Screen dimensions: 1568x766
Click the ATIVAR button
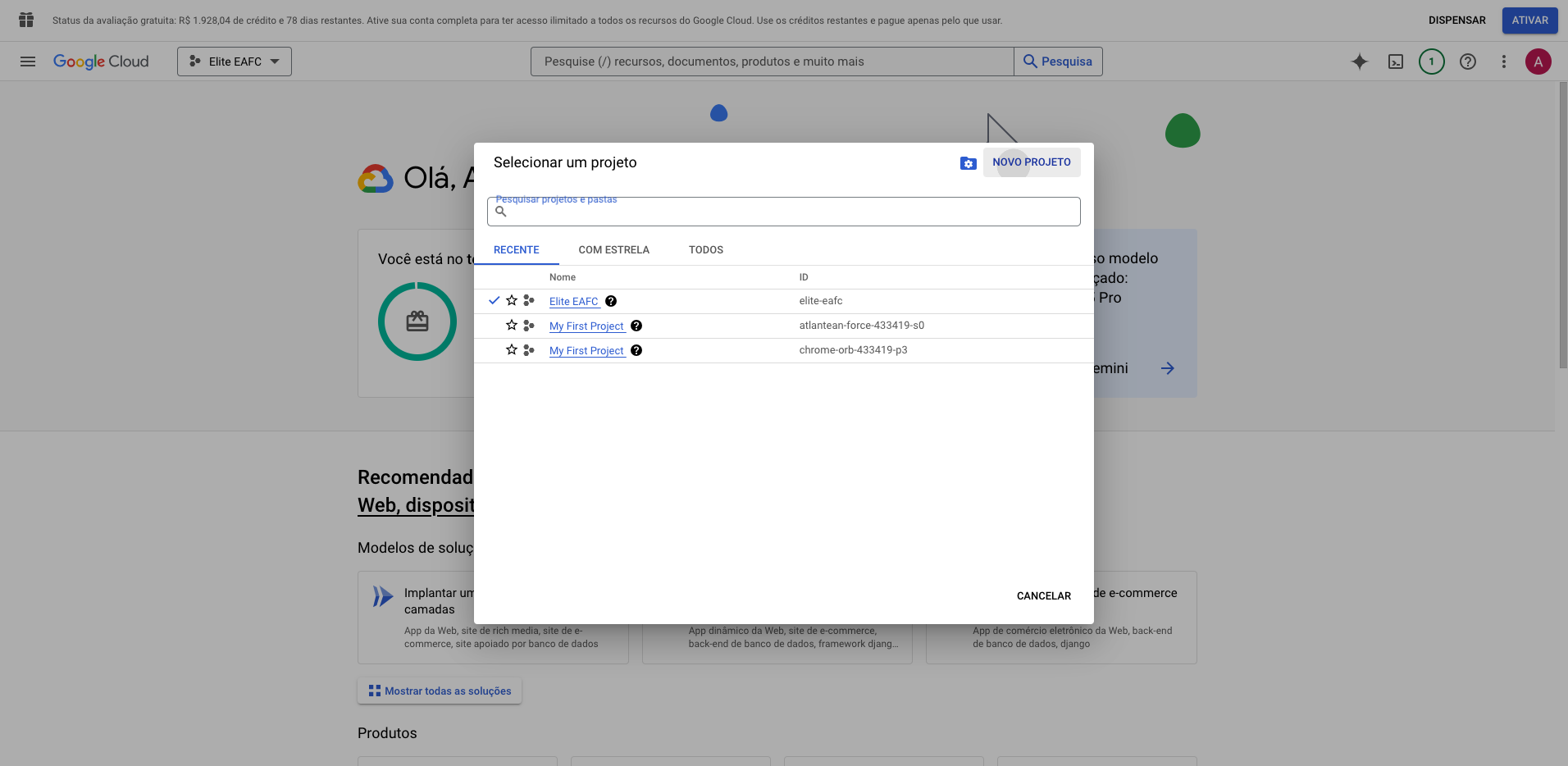tap(1530, 21)
